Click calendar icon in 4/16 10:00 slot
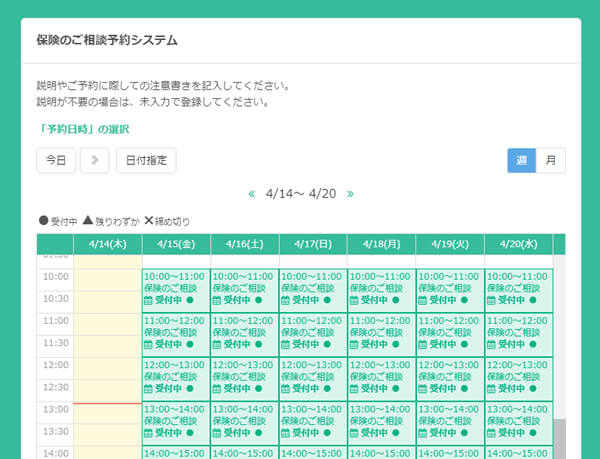The width and height of the screenshot is (600, 459). [x=216, y=300]
